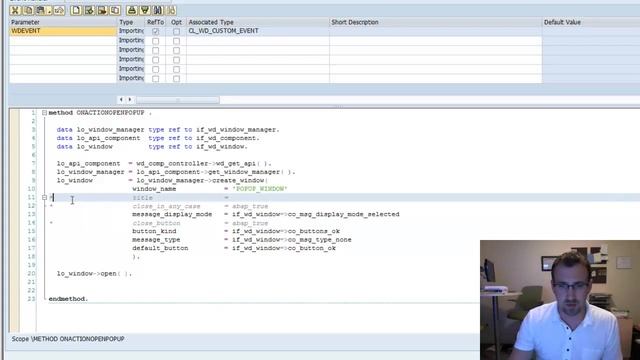Click the Find binoculars toolbar icon
The image size is (640, 360).
[158, 10]
